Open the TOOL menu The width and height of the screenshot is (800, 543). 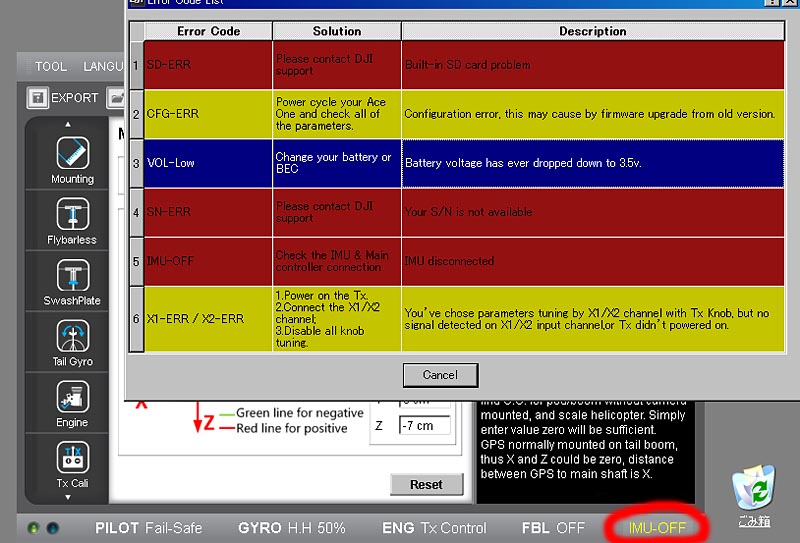tap(51, 67)
